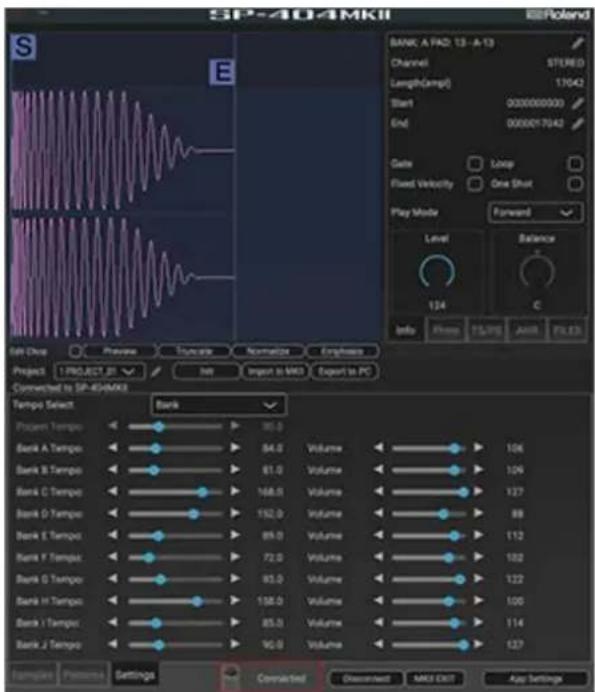This screenshot has height=692, width=595.
Task: Toggle the Fixed Velocity checkbox
Action: pos(475,184)
